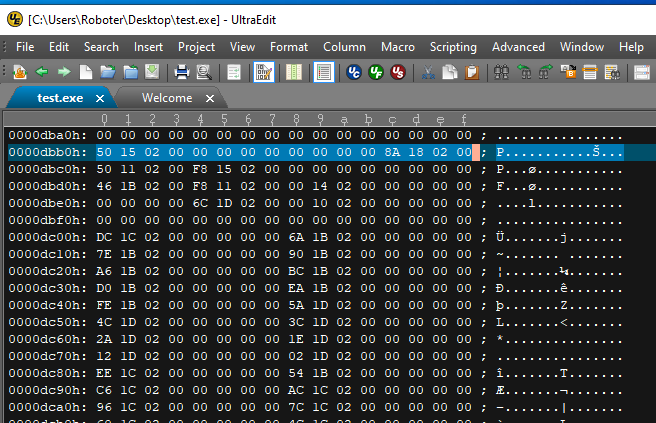Toggle word wrap toolbar icon
This screenshot has width=656, height=423.
(x=233, y=72)
